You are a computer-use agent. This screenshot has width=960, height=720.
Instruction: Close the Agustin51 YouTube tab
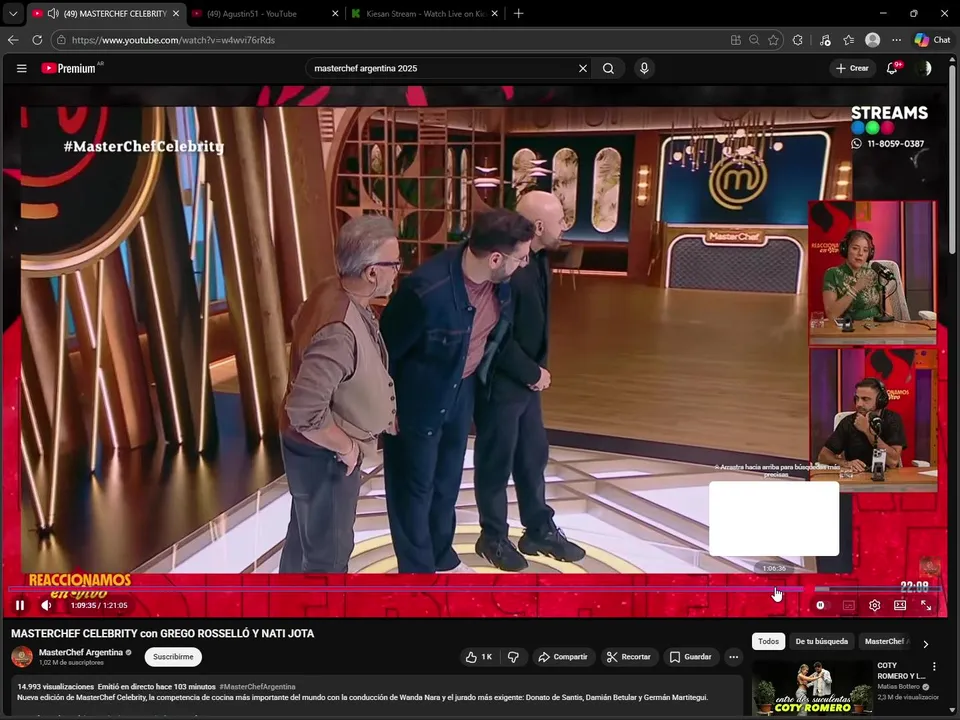click(x=335, y=13)
